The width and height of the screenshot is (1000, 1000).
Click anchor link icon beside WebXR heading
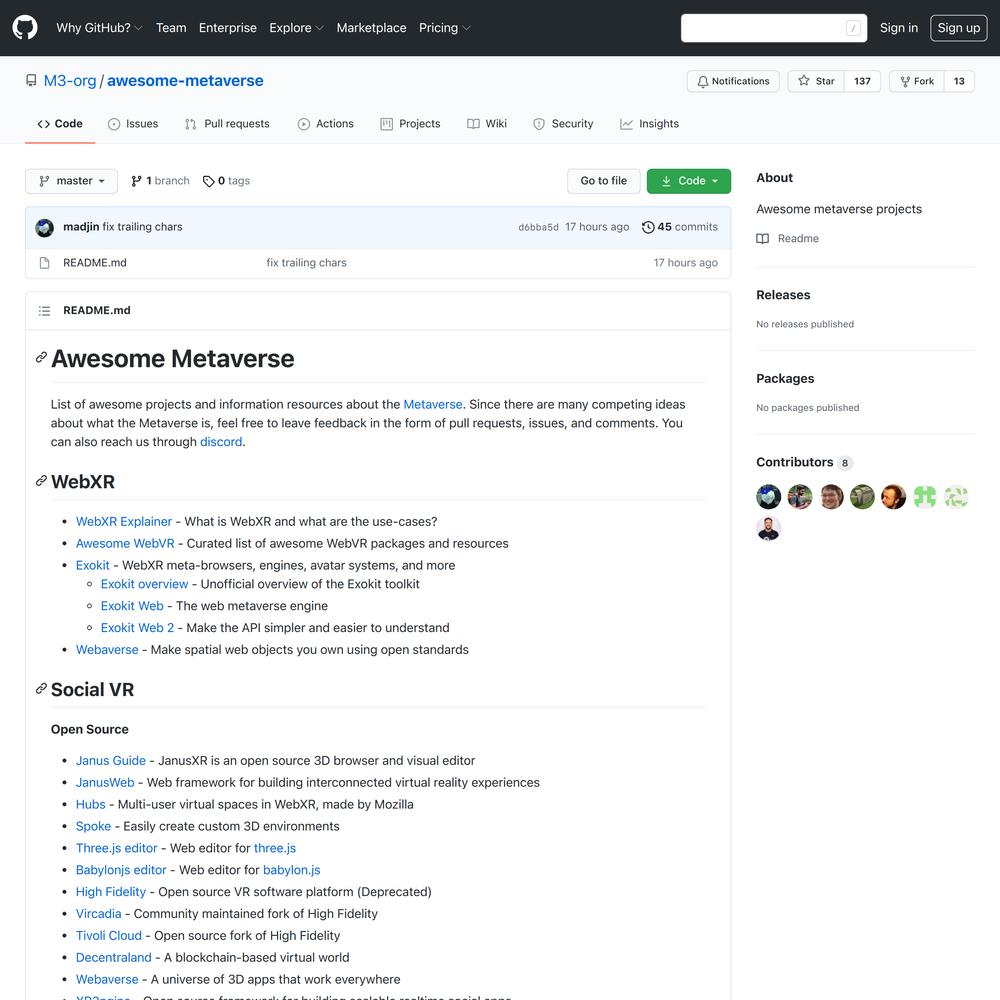[41, 481]
